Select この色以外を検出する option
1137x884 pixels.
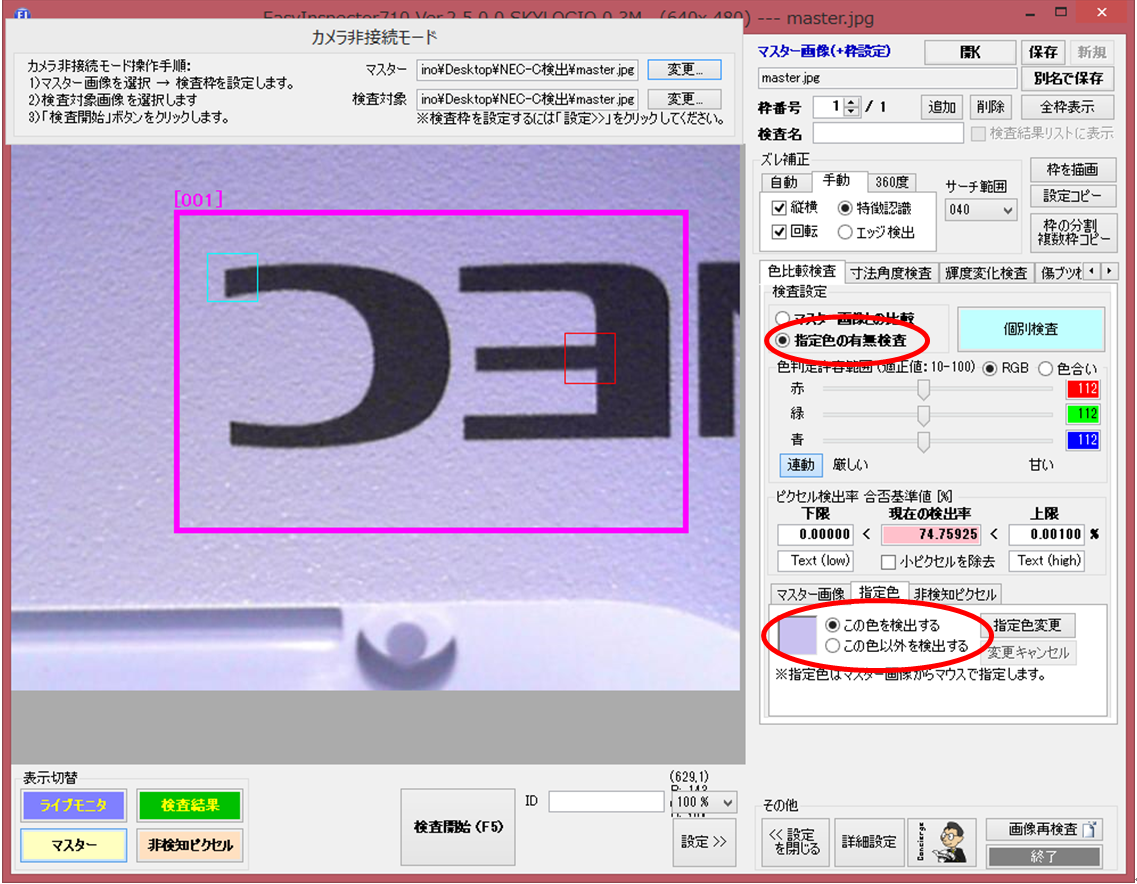coord(832,645)
